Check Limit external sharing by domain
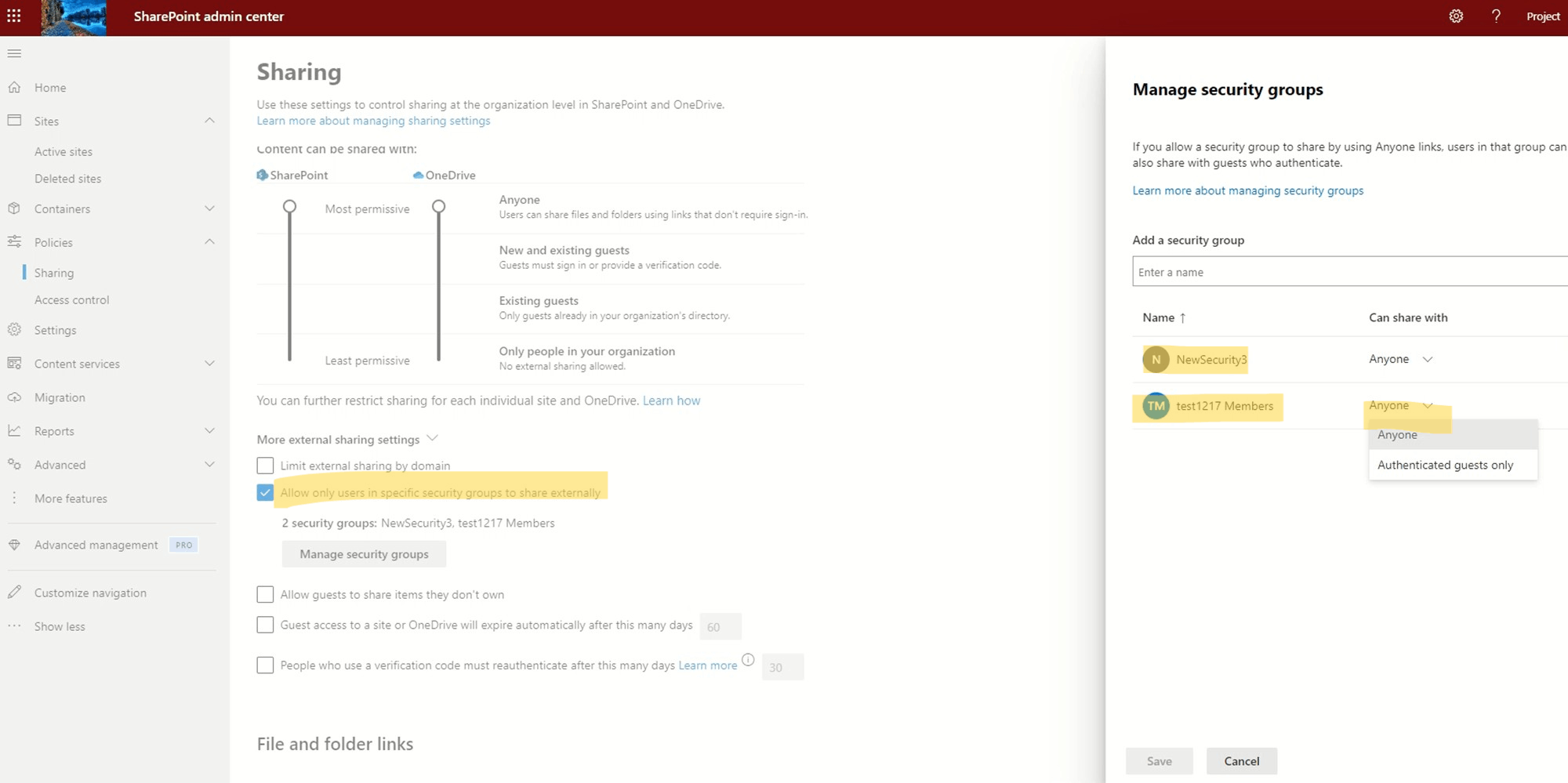This screenshot has width=1568, height=783. [265, 466]
